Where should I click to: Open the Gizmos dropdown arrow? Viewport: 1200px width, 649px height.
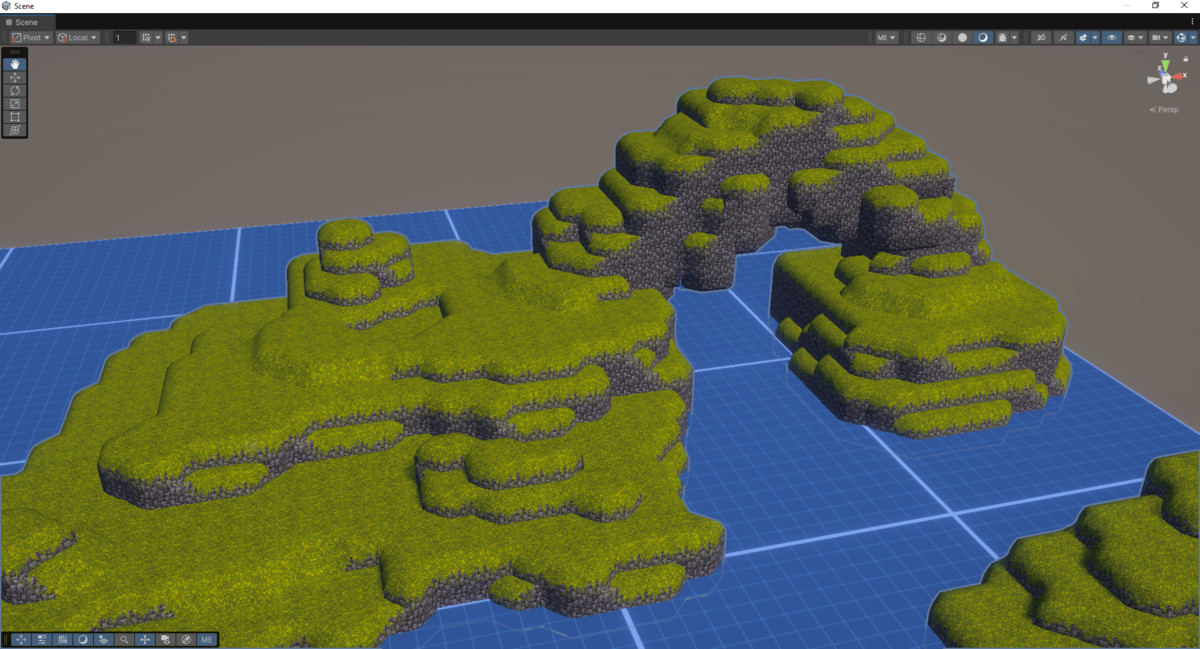point(1193,38)
